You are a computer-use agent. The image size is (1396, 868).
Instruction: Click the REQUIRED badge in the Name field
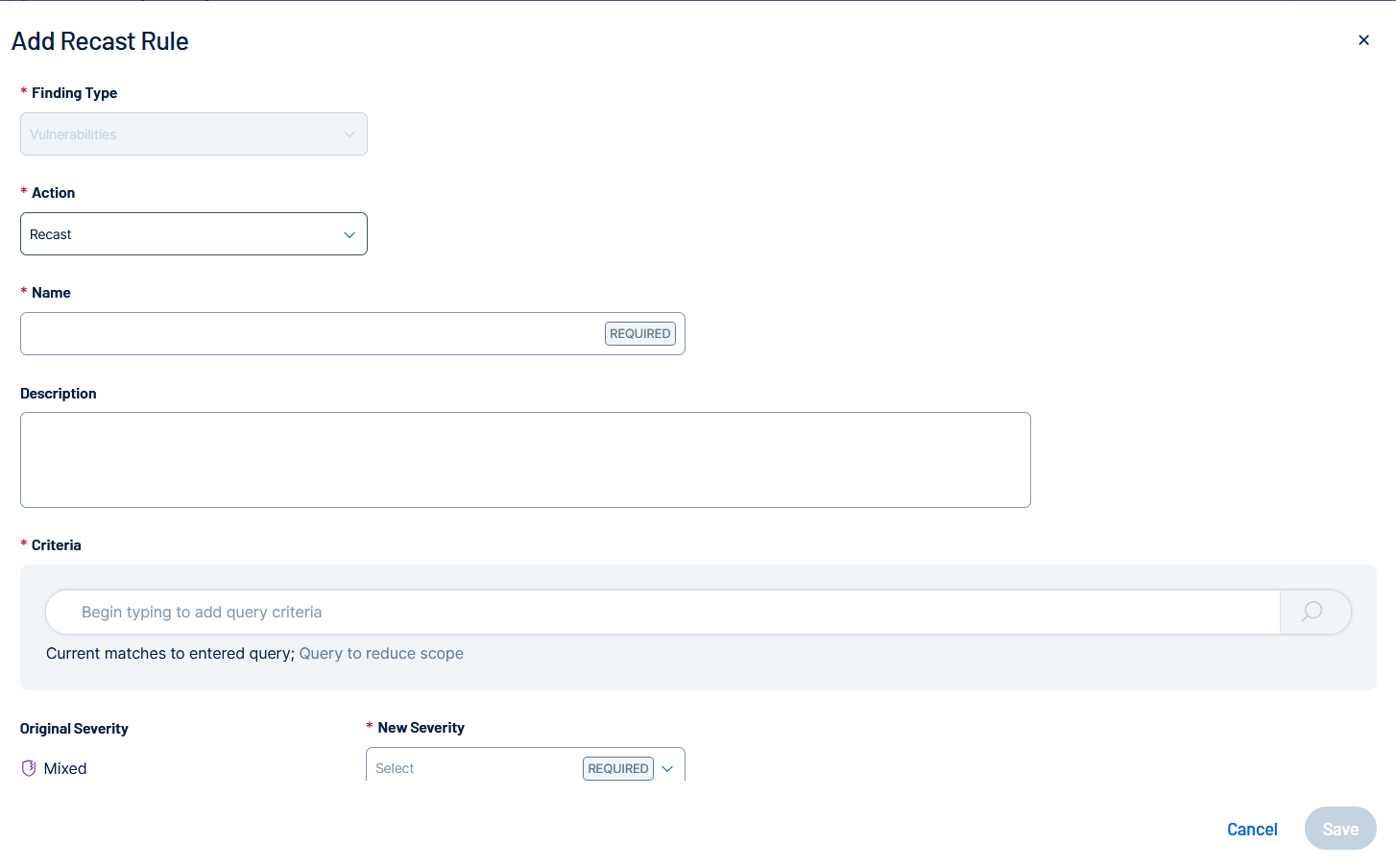[639, 334]
